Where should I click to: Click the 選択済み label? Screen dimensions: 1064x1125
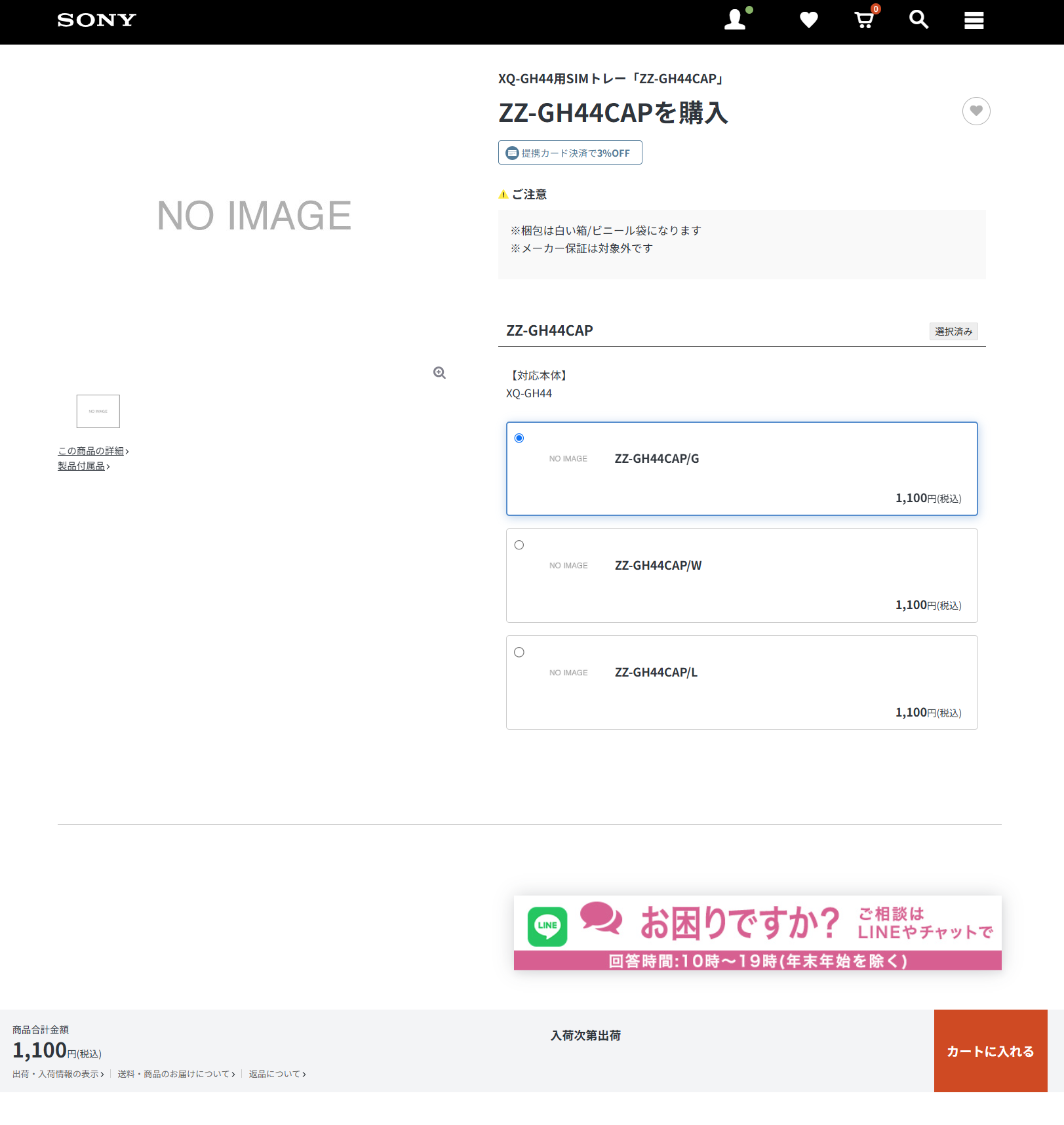pos(953,331)
